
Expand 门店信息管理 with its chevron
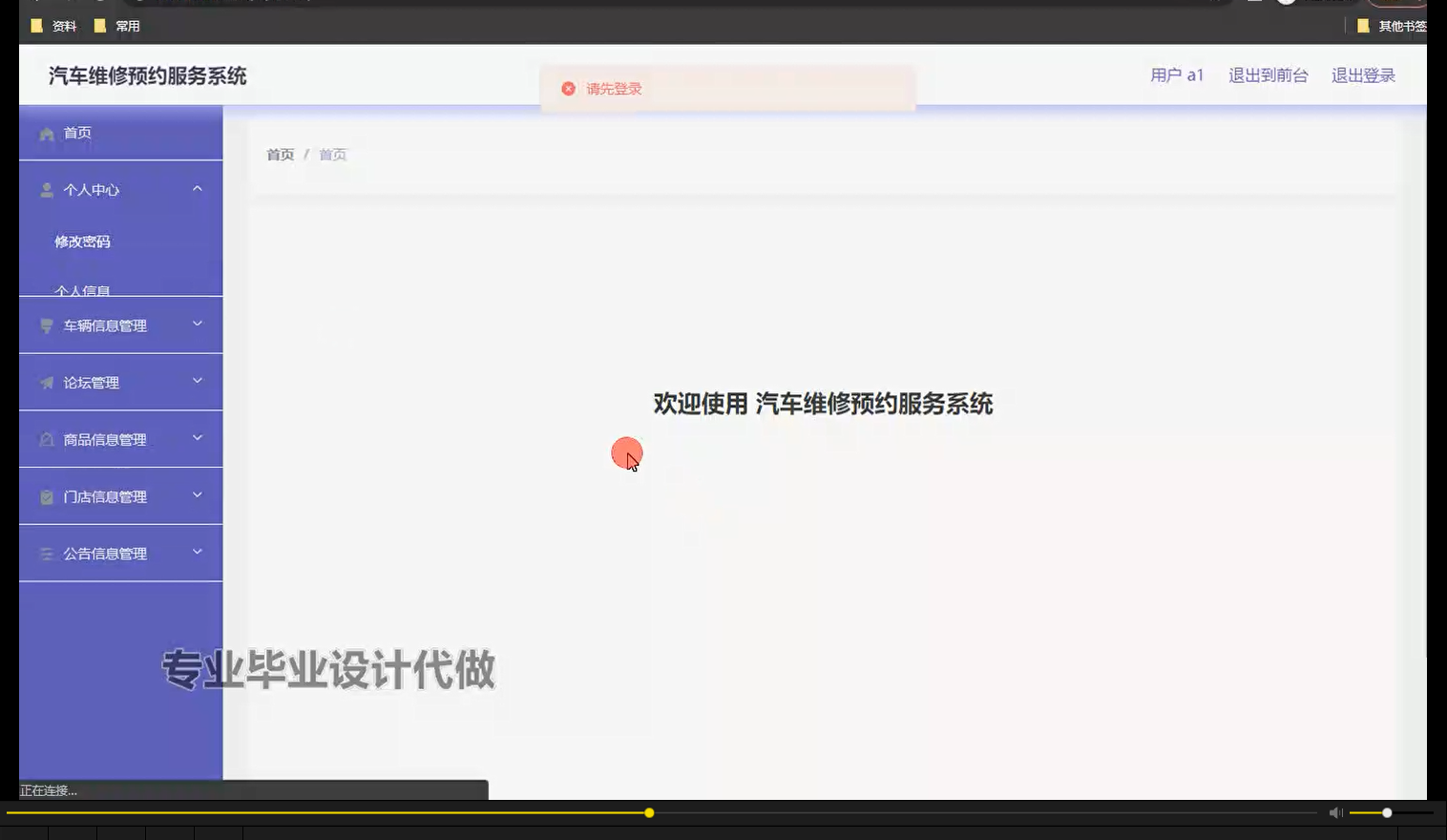point(198,494)
